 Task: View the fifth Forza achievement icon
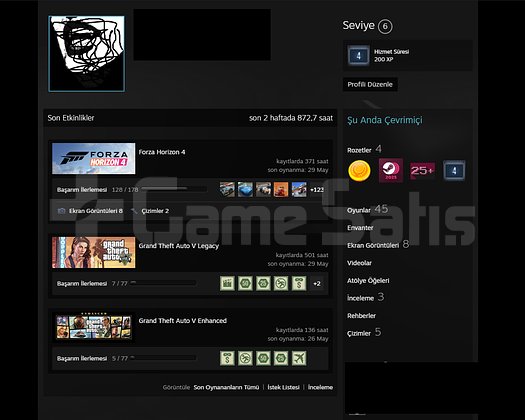(299, 190)
